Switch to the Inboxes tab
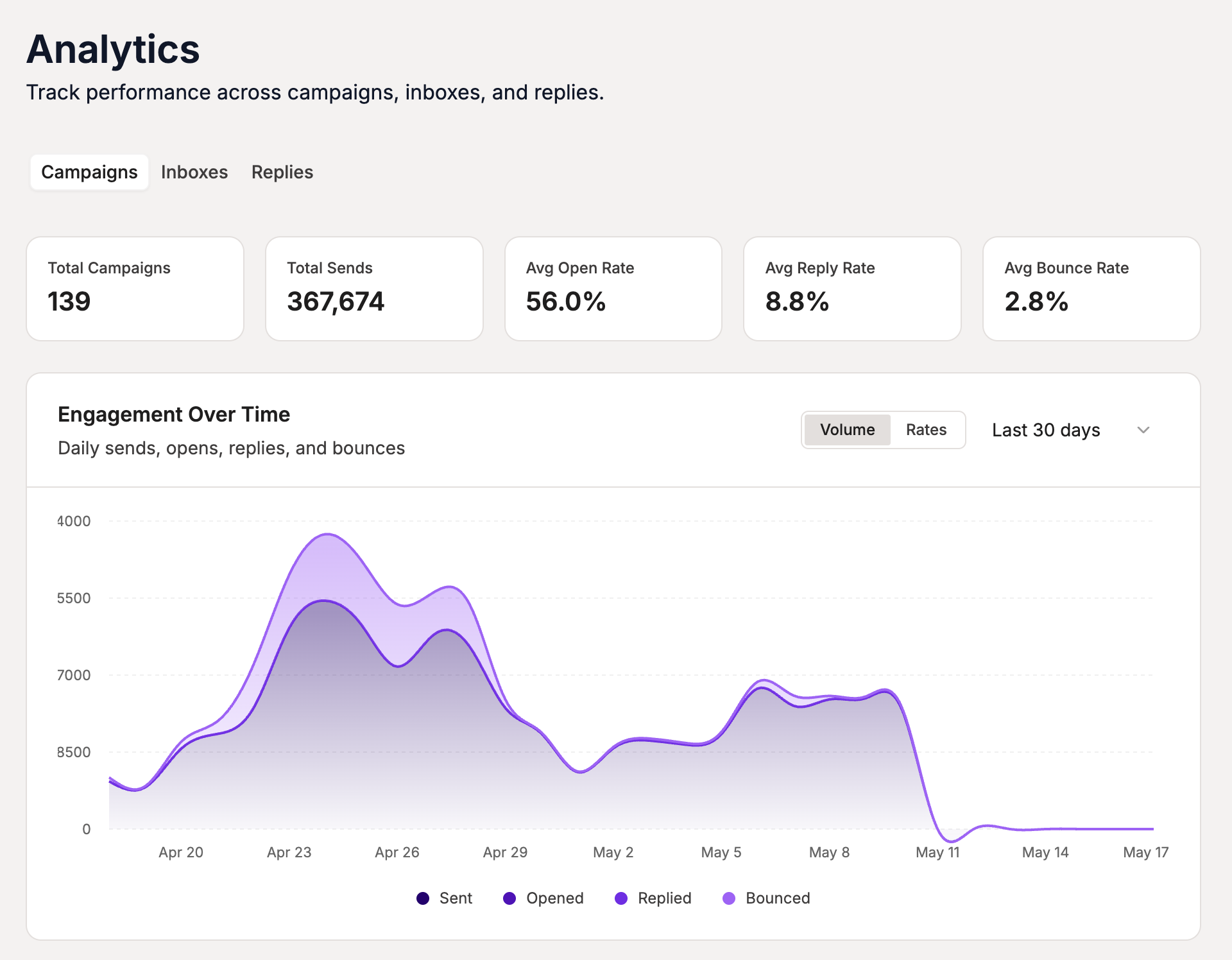This screenshot has width=1232, height=960. pos(194,172)
